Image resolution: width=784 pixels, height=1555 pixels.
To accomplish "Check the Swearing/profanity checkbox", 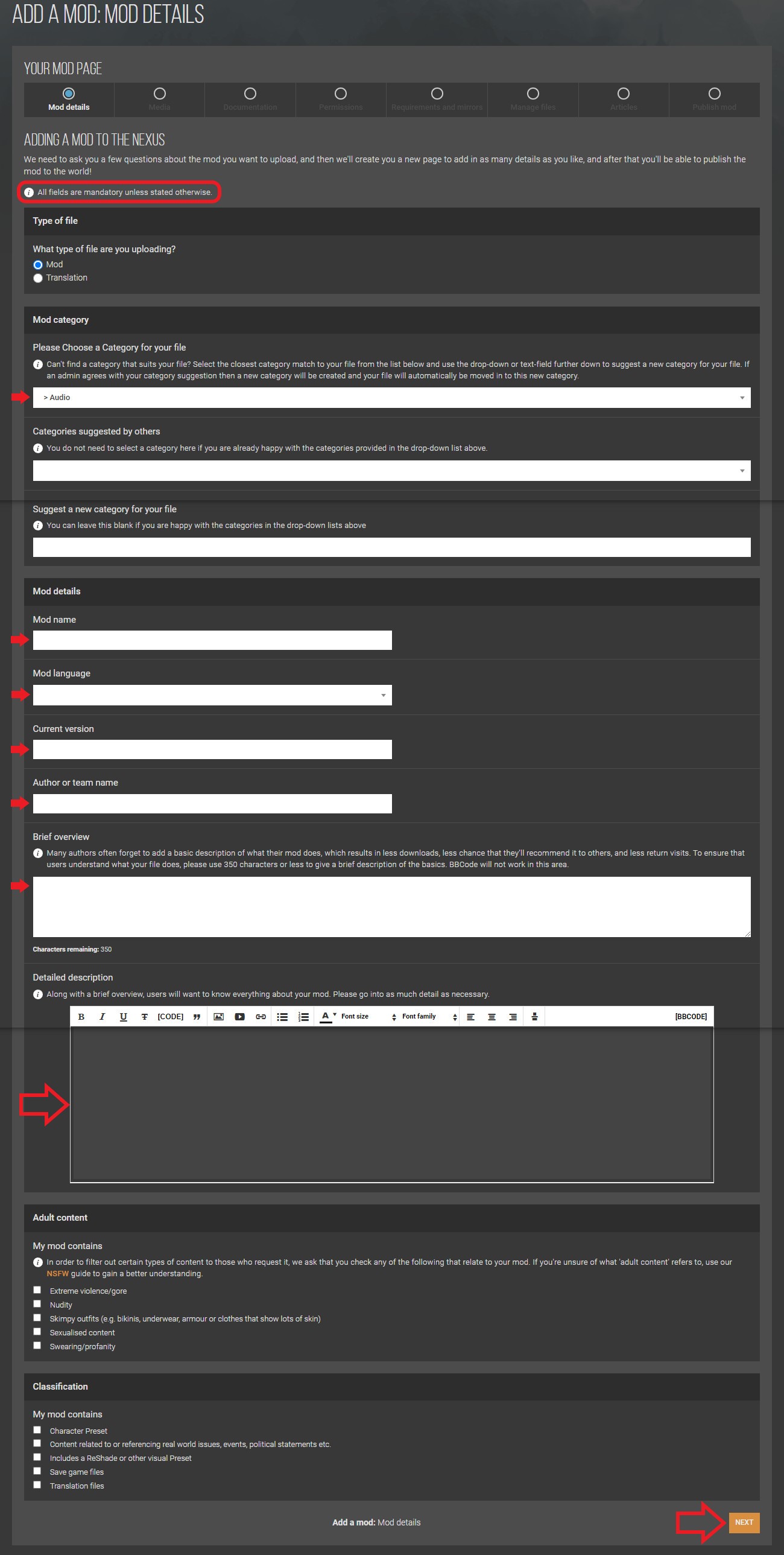I will click(37, 1346).
